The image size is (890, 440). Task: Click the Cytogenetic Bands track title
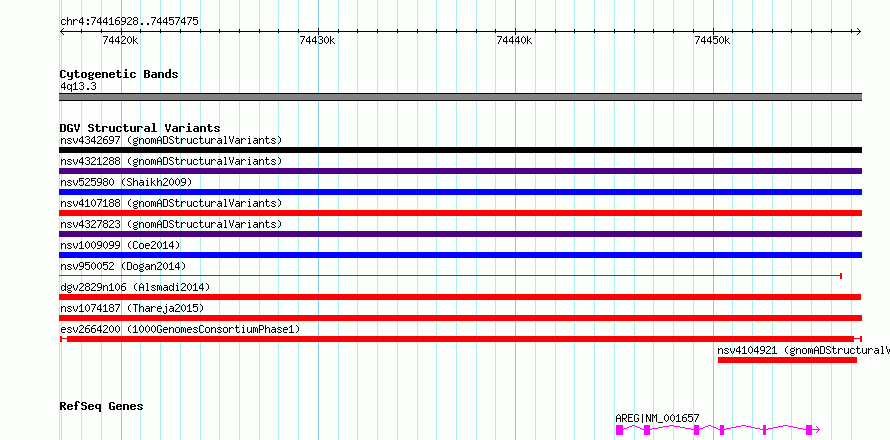(x=119, y=74)
